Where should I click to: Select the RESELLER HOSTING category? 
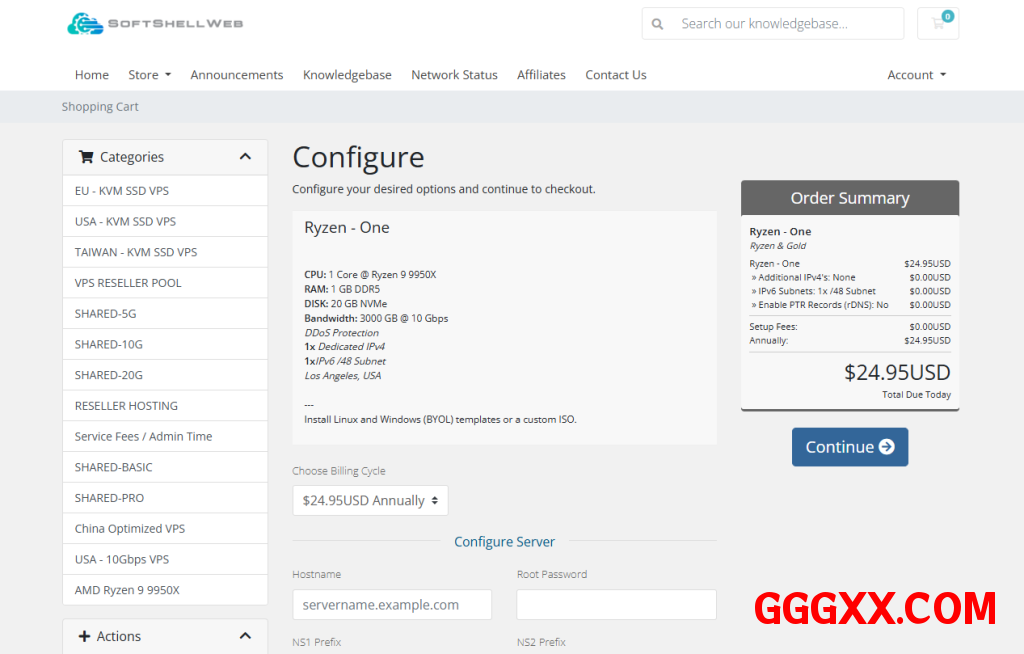126,406
